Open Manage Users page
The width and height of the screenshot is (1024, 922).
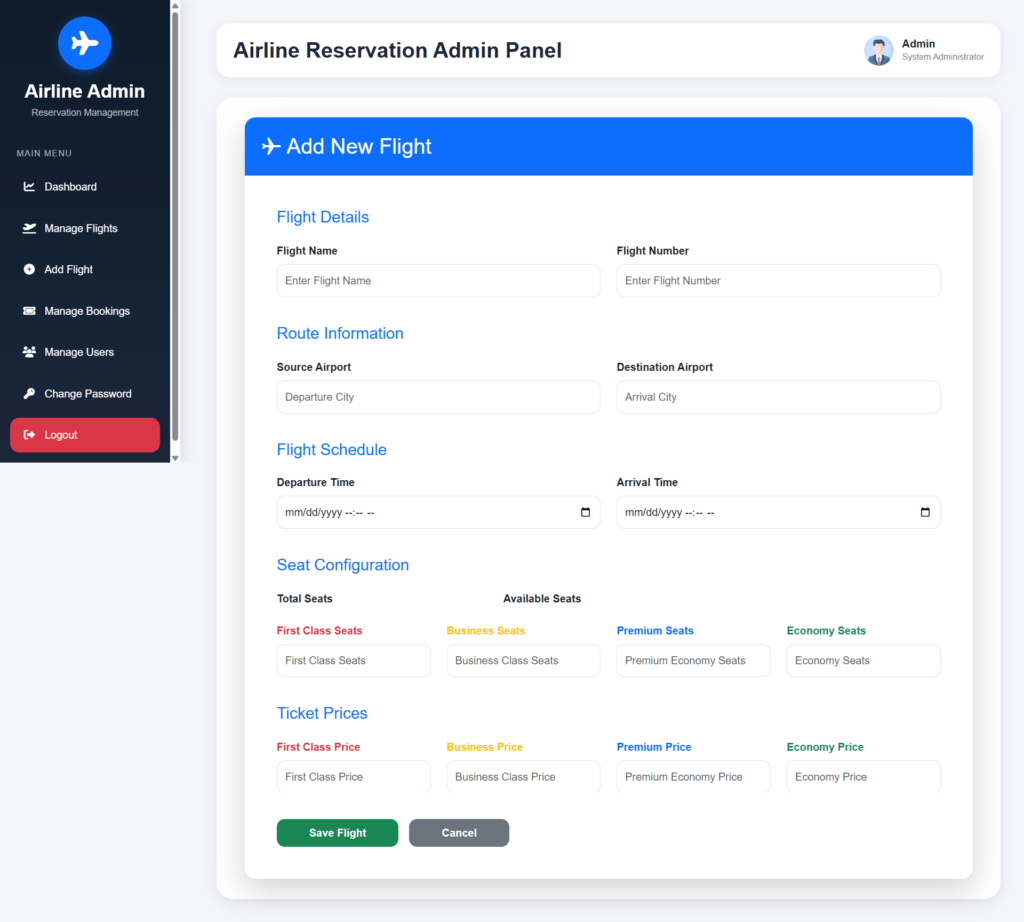[x=85, y=352]
